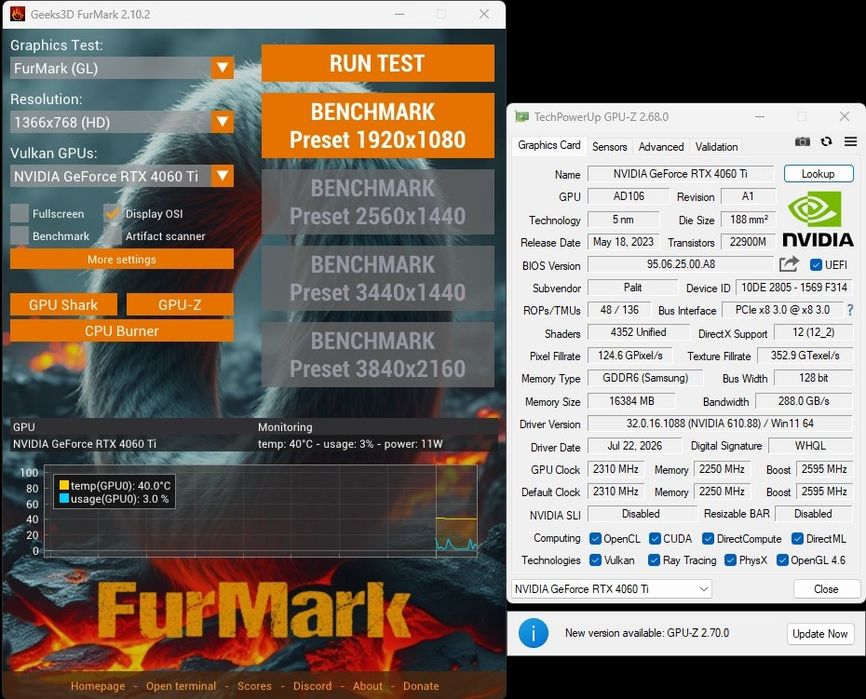Viewport: 866px width, 699px height.
Task: Open the GPU-Z hamburger menu
Action: point(850,142)
